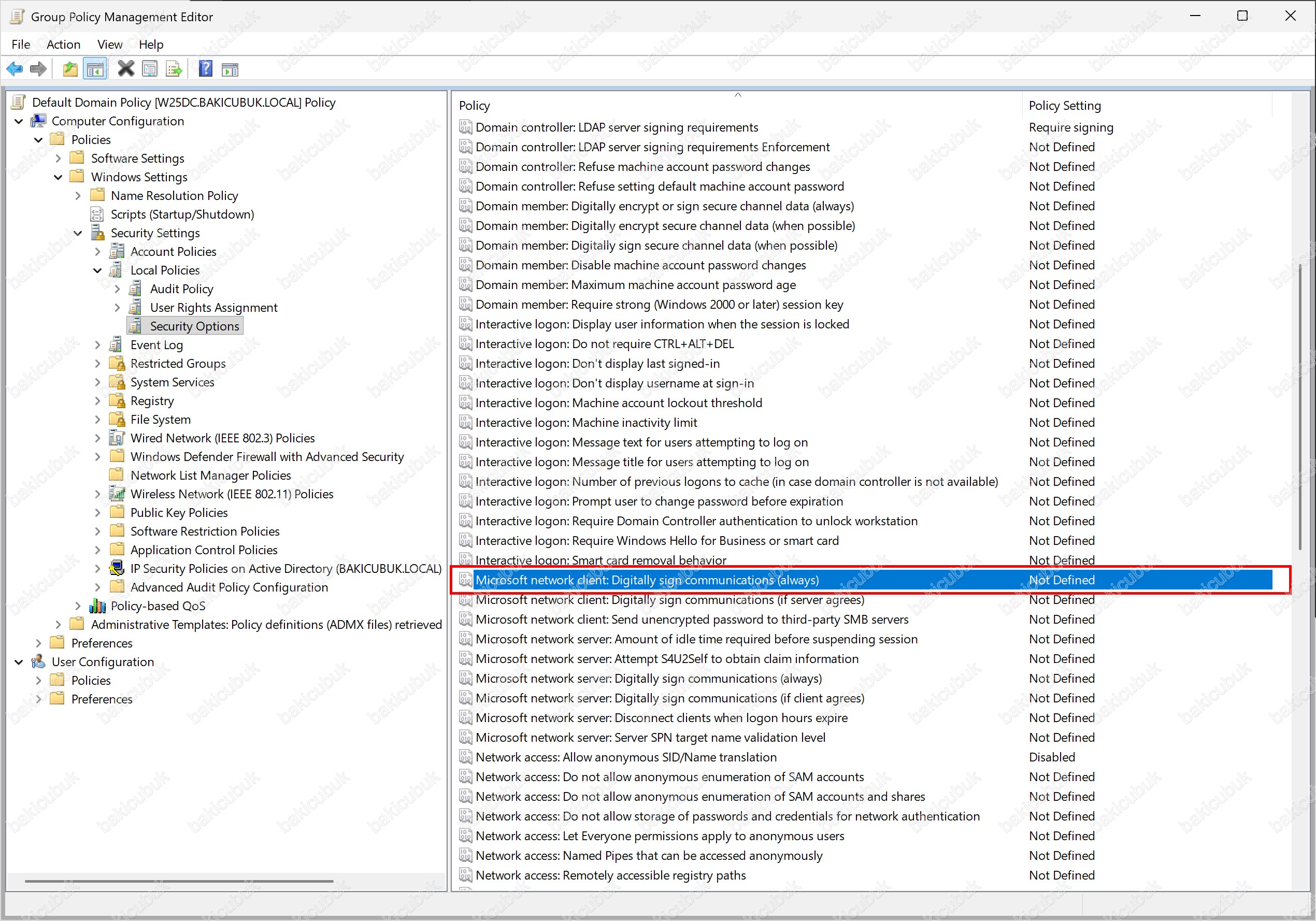Click the Require signing policy setting value
The height and width of the screenshot is (921, 1316).
[x=1071, y=127]
